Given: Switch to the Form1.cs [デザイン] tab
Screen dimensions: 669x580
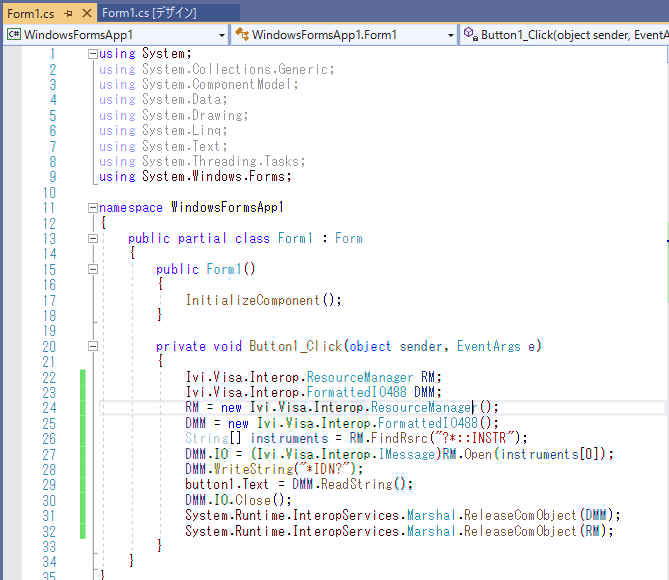Looking at the screenshot, I should point(149,13).
